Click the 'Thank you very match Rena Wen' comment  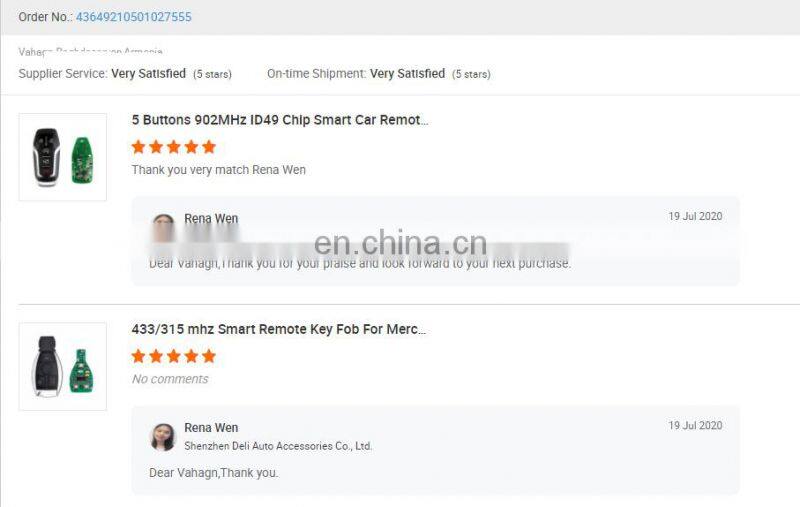(x=218, y=170)
